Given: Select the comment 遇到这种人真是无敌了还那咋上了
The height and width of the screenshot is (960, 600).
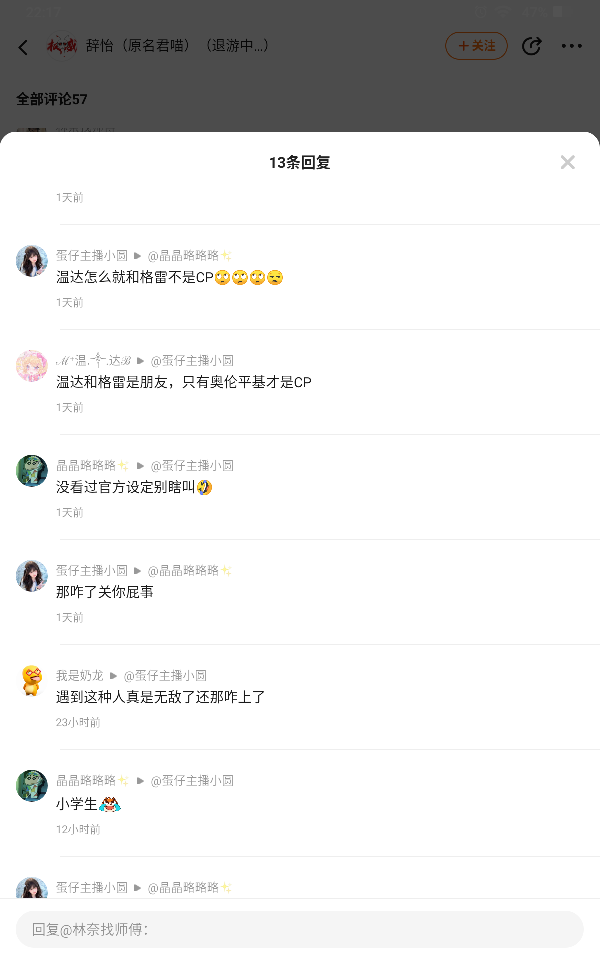Looking at the screenshot, I should [160, 697].
